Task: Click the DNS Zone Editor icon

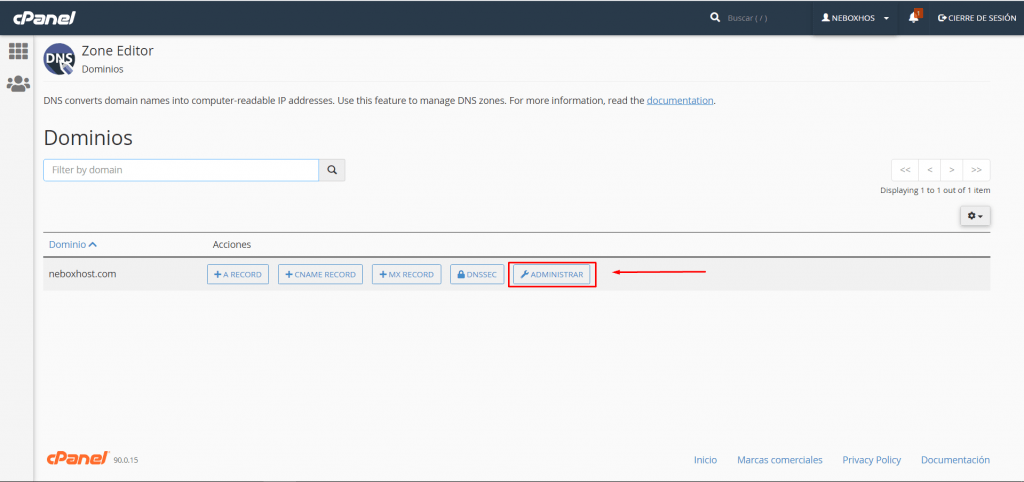Action: tap(59, 60)
